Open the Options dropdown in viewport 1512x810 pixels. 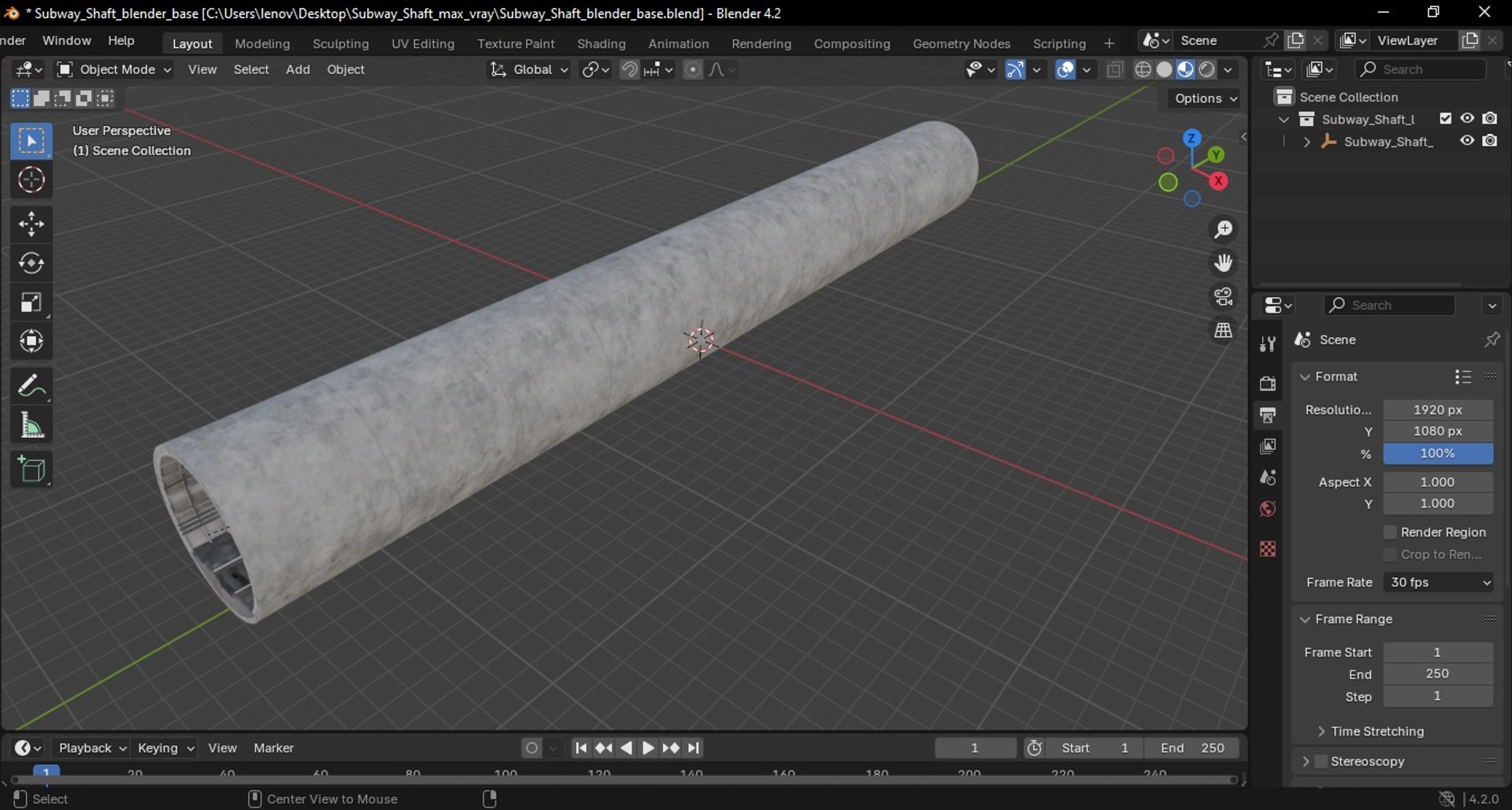point(1206,98)
